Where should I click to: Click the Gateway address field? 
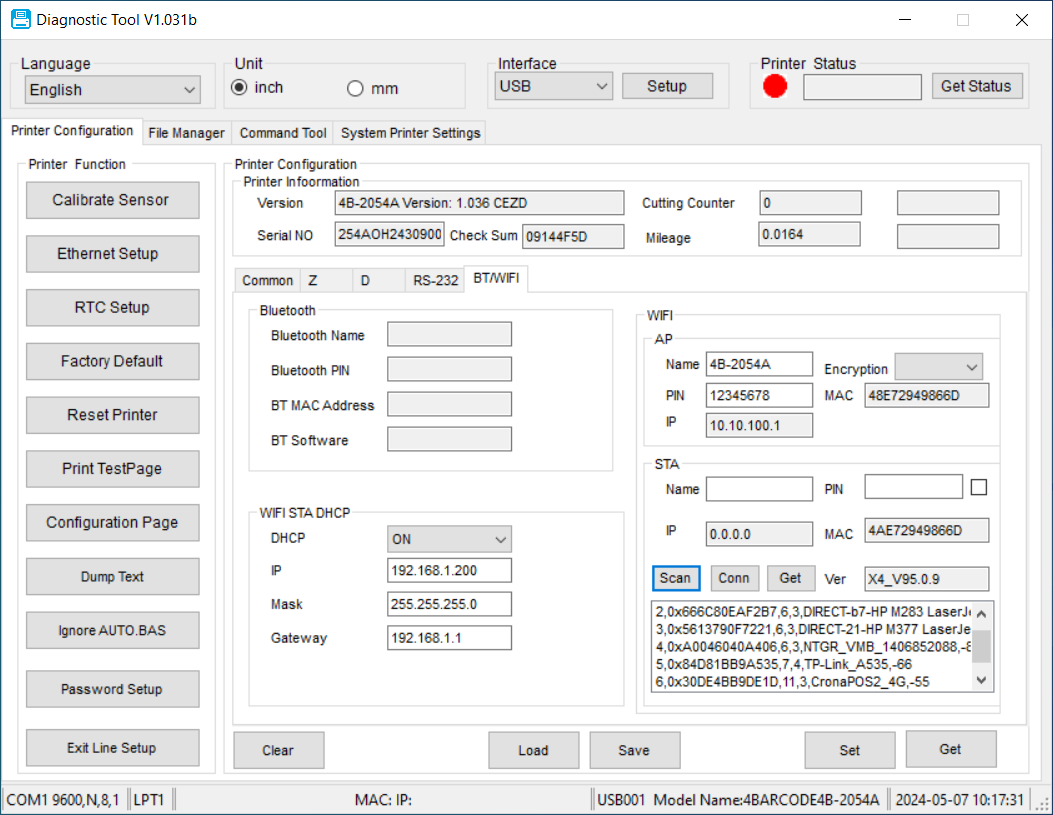pos(449,638)
